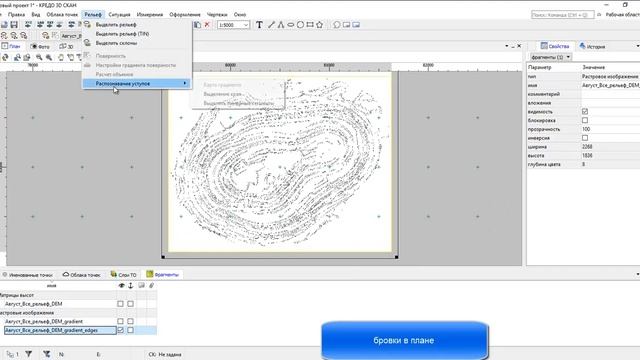The image size is (640, 360).
Task: Toggle the блокировка property checkbox
Action: pyautogui.click(x=585, y=120)
